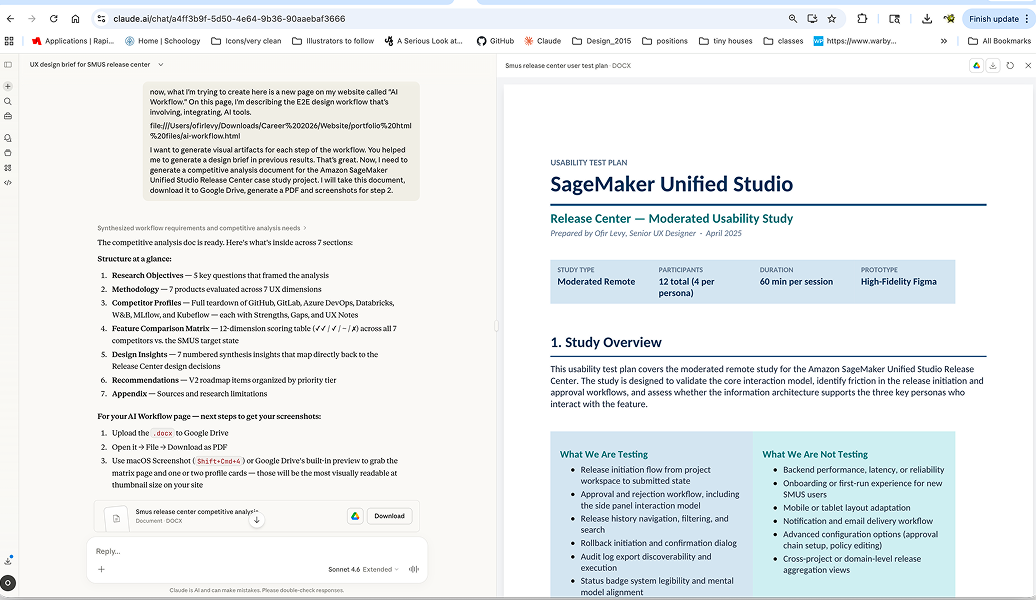Download the competitive analysis attachment
The image size is (1036, 600).
click(x=389, y=515)
